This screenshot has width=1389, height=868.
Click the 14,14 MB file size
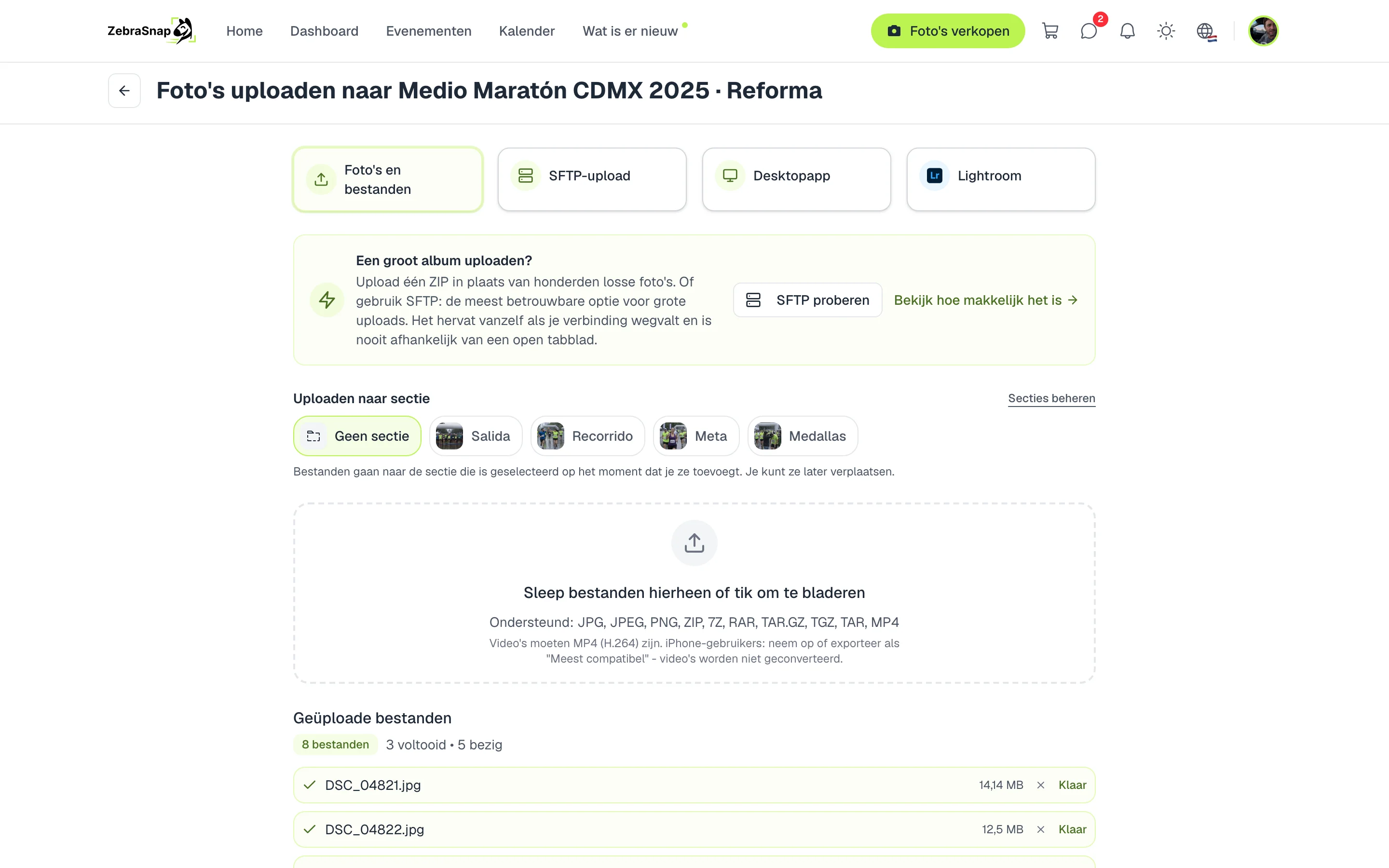pyautogui.click(x=1001, y=785)
